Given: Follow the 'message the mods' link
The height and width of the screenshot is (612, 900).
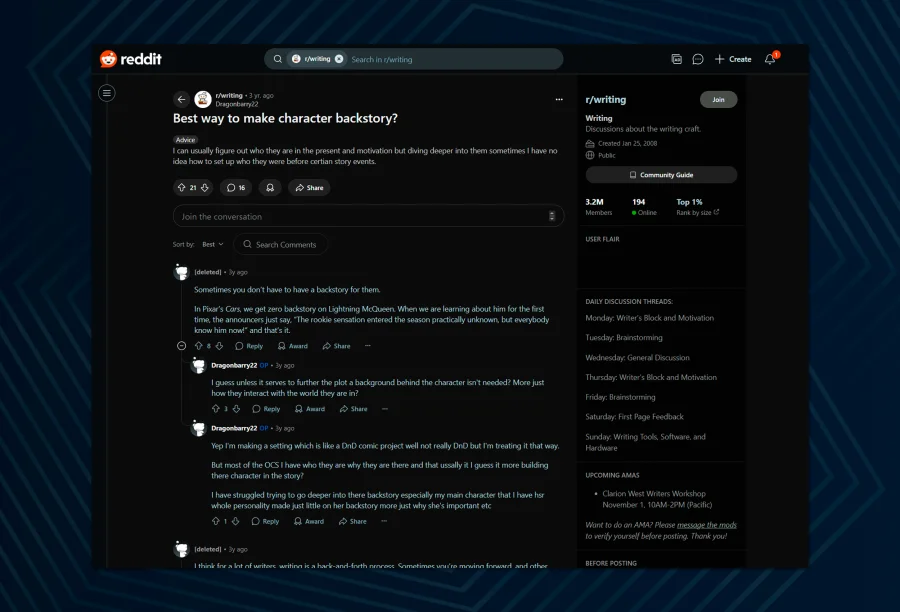Looking at the screenshot, I should tap(707, 524).
